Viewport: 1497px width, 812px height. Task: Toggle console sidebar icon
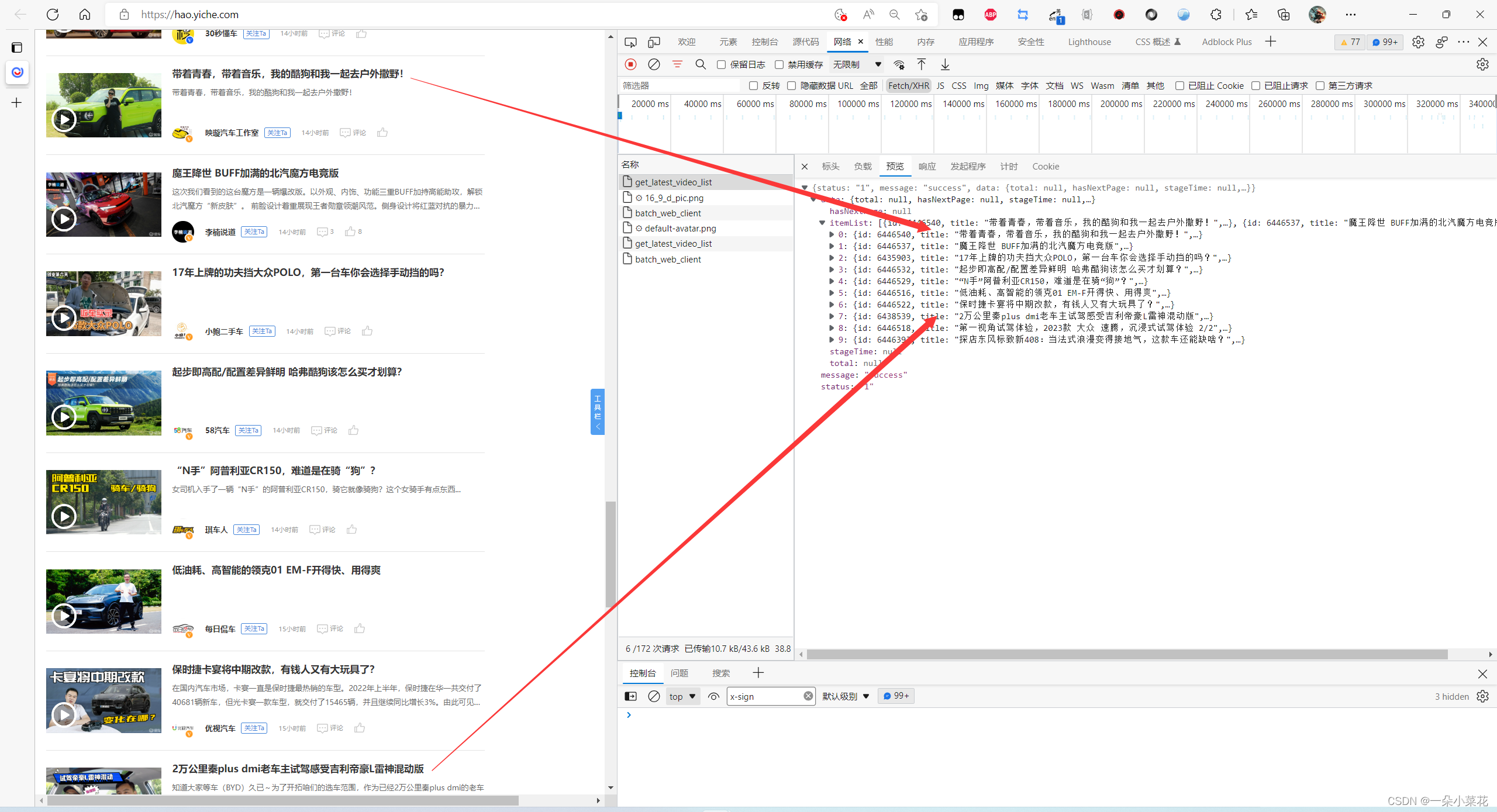pos(630,696)
